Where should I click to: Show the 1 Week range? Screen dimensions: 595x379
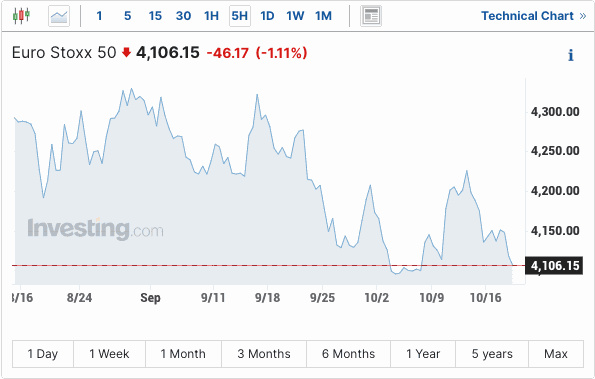tap(109, 354)
